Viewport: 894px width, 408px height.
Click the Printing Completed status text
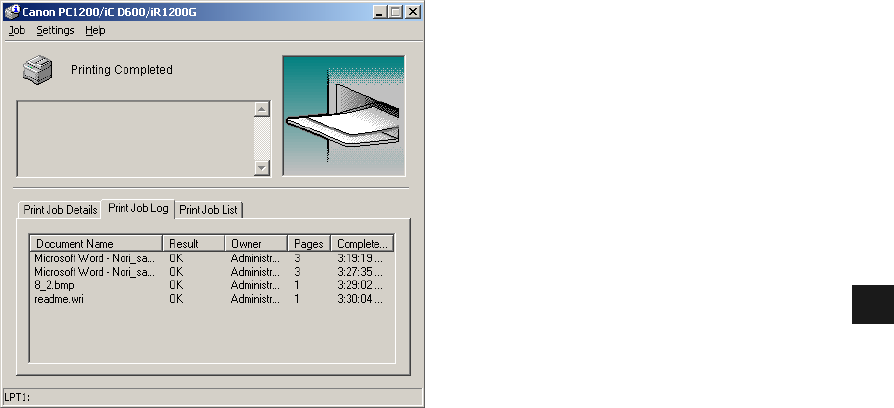click(121, 70)
